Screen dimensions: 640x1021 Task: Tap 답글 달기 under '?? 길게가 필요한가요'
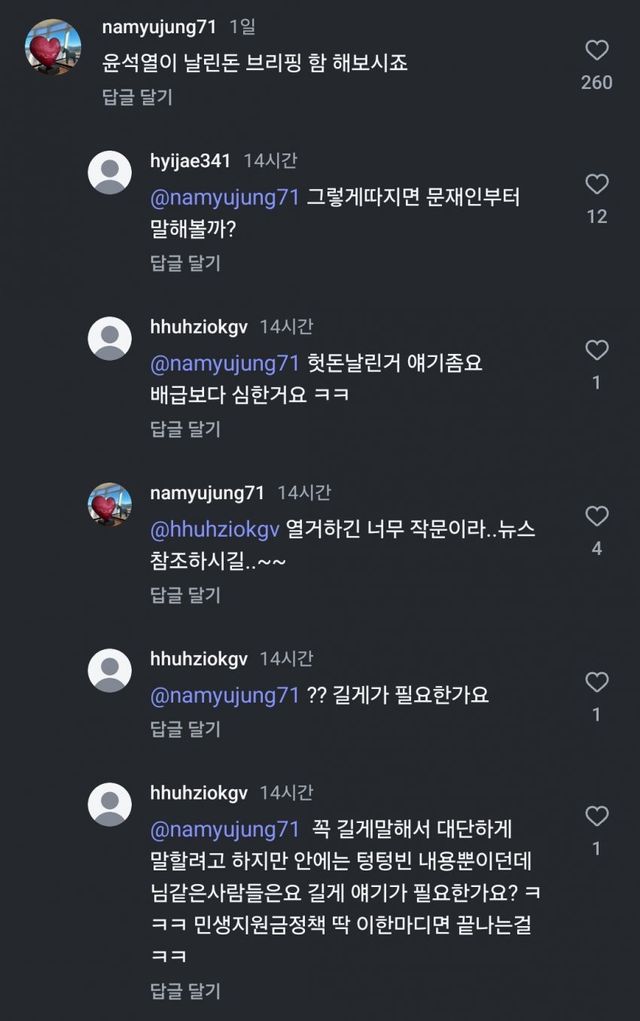pyautogui.click(x=185, y=727)
